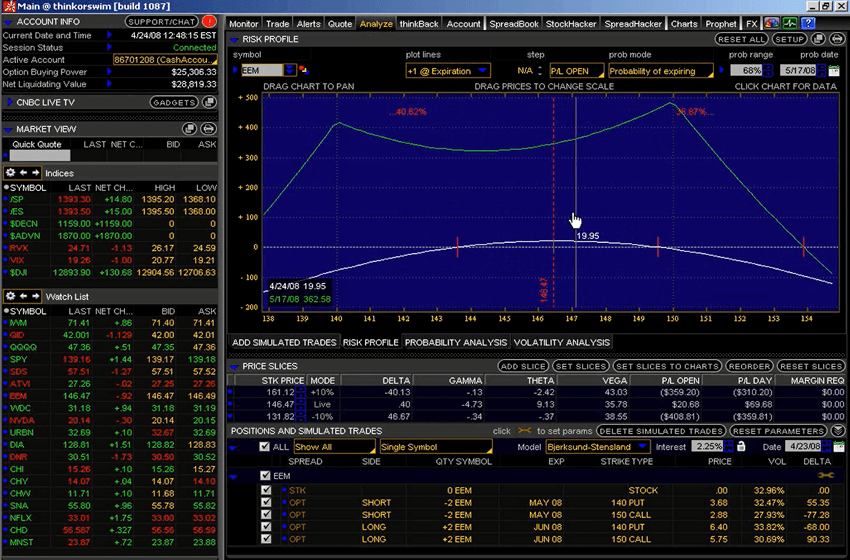Open the 'Show All' filter dropdown
Image resolution: width=850 pixels, height=560 pixels.
(334, 447)
